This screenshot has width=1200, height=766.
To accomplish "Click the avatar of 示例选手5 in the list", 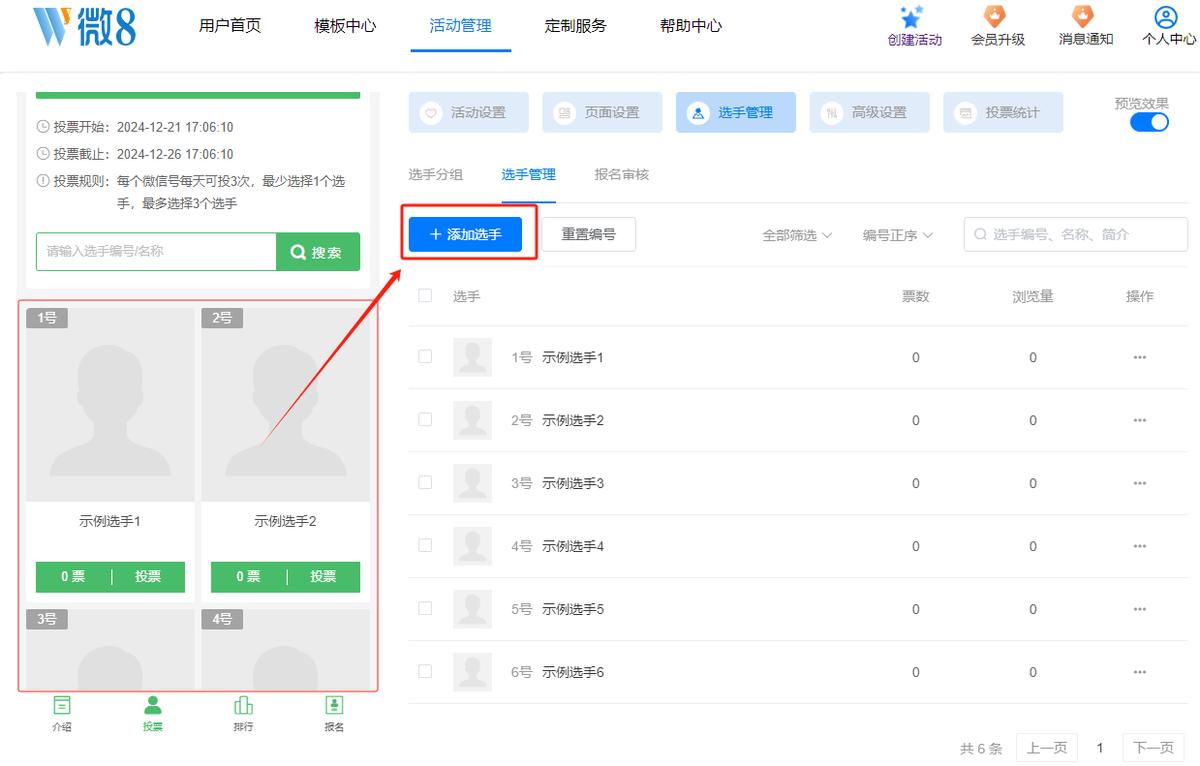I will coord(472,609).
